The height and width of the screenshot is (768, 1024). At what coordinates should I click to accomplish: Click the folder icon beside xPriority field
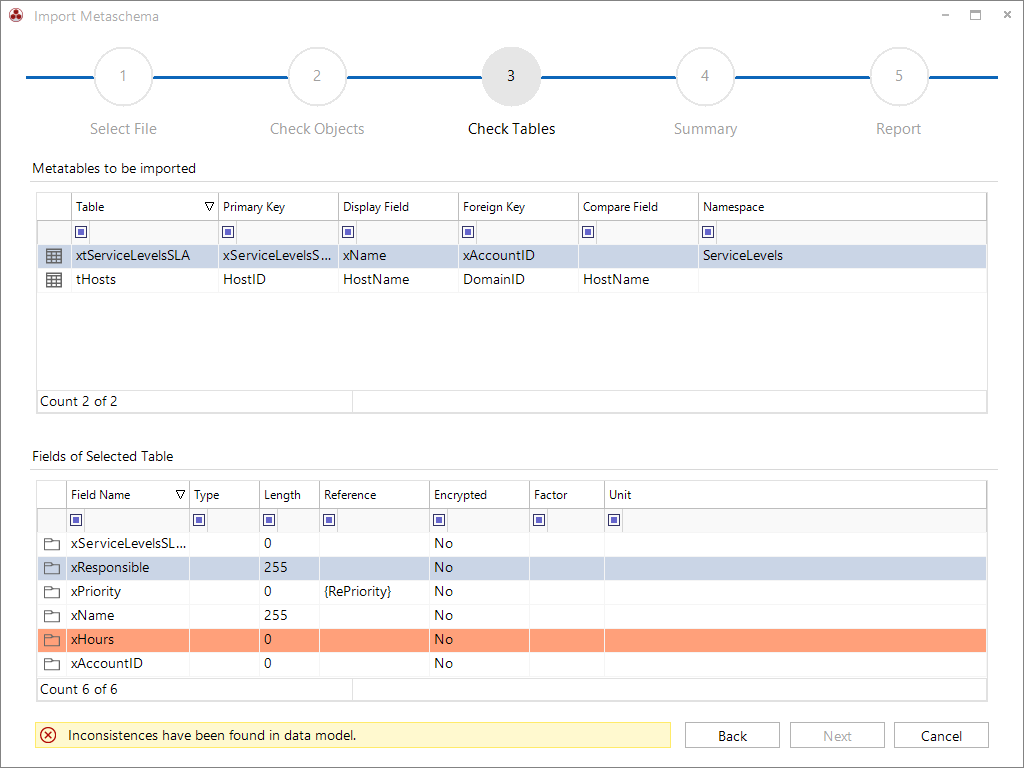[52, 592]
